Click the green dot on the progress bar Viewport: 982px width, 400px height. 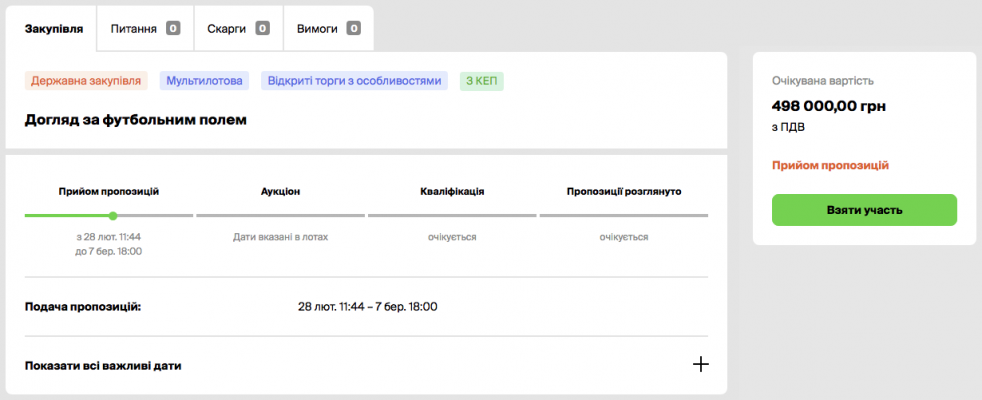click(x=113, y=215)
